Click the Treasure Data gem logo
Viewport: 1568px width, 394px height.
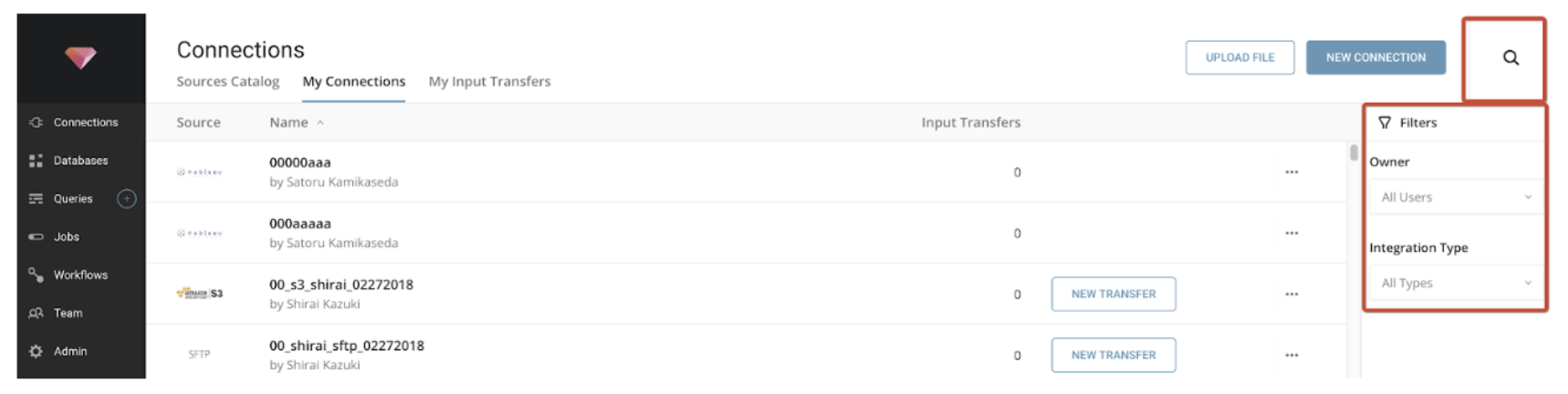[80, 58]
